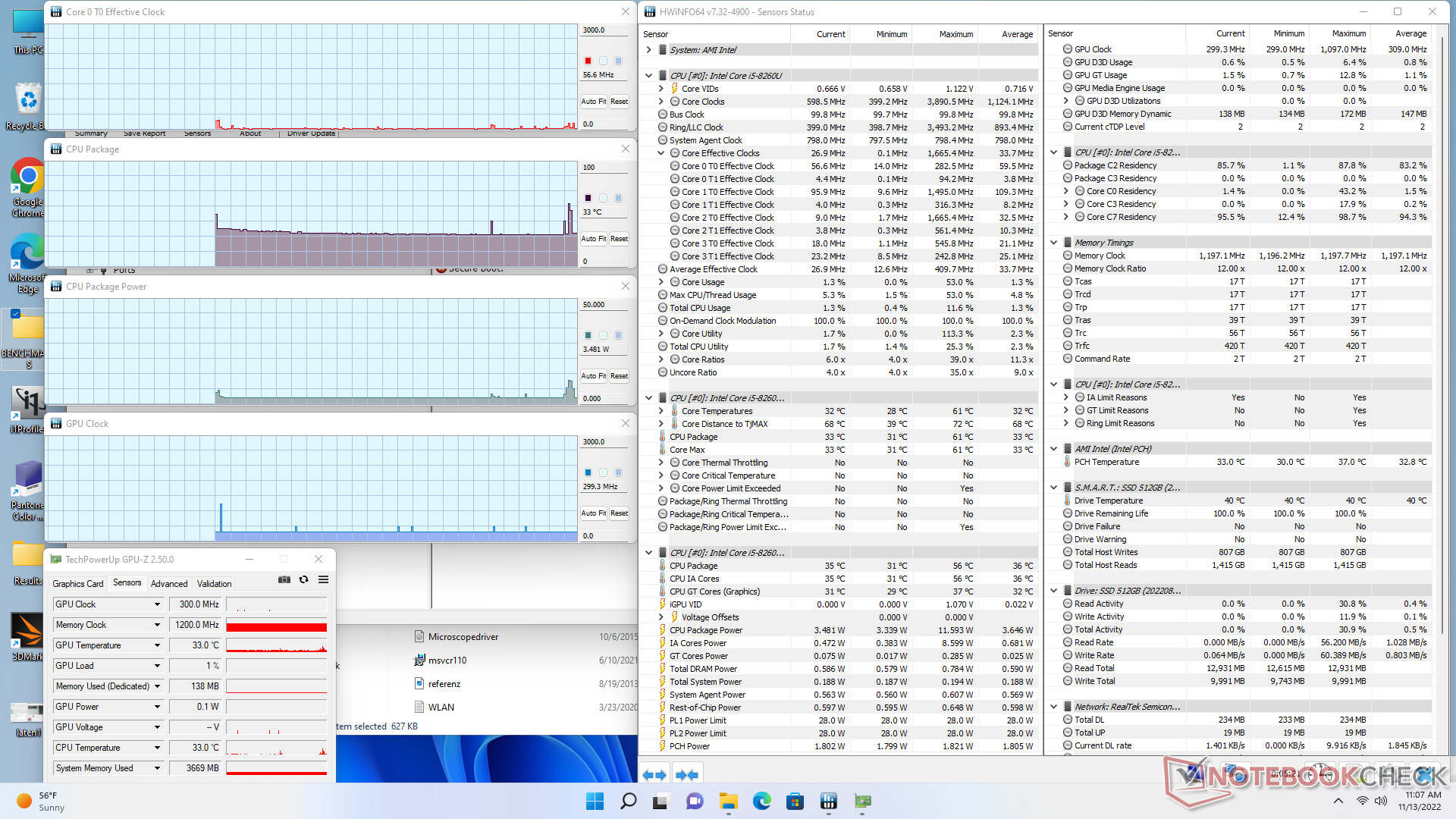The width and height of the screenshot is (1456, 819).
Task: Expand the IA Limit Reasons row
Action: point(1065,397)
